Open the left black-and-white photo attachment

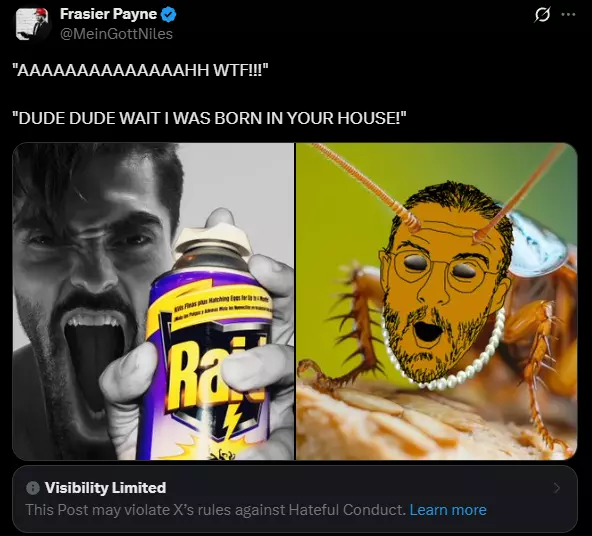tap(153, 301)
